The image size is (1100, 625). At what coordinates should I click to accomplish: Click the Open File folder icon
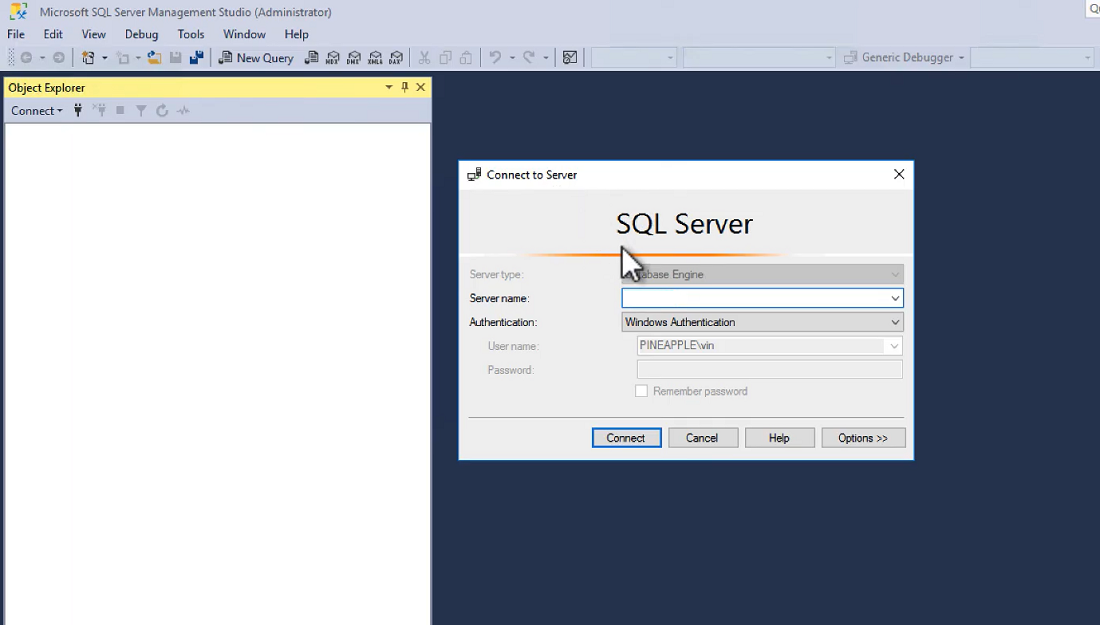pos(154,58)
